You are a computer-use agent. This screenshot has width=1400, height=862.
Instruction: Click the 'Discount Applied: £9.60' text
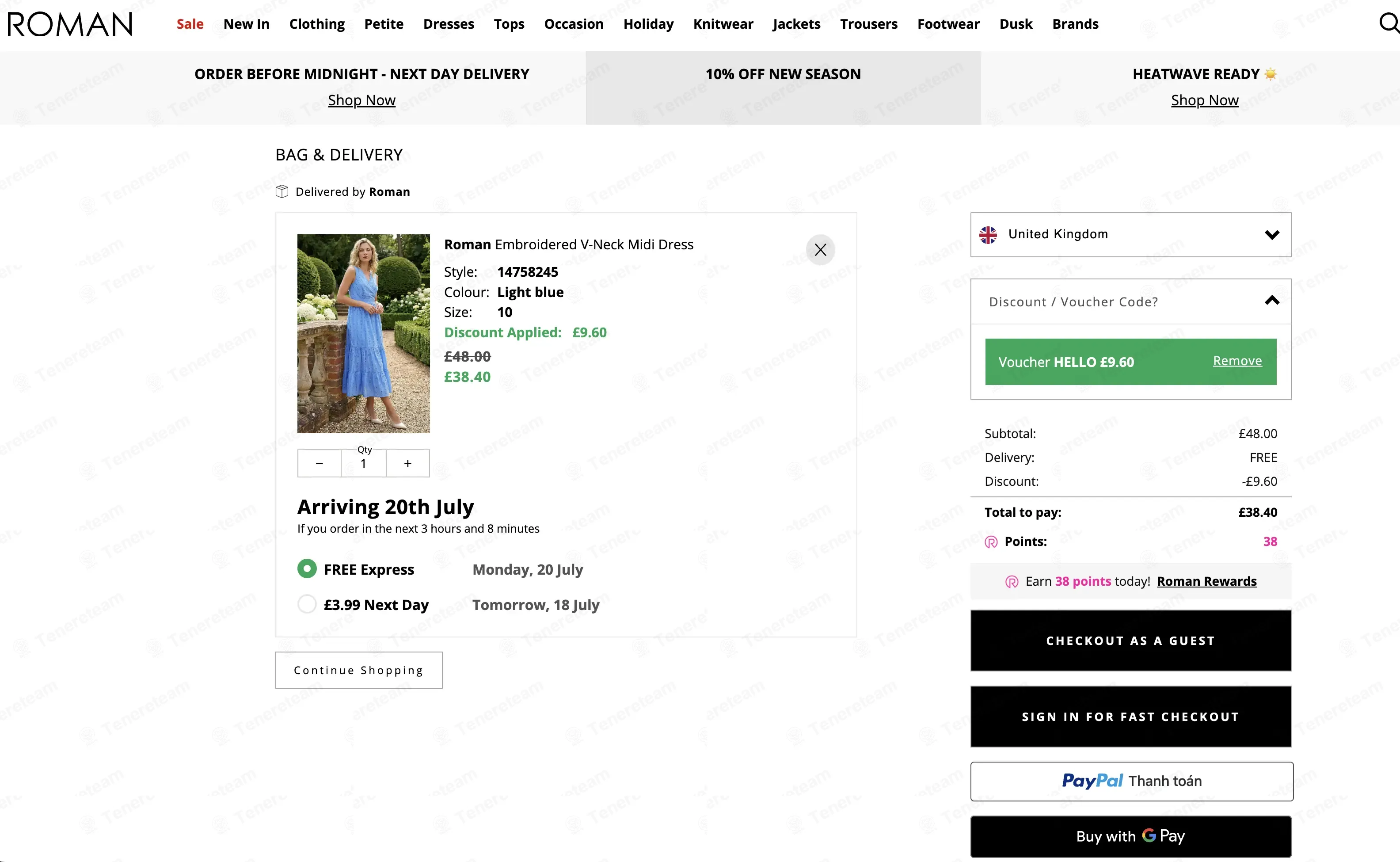click(x=525, y=332)
